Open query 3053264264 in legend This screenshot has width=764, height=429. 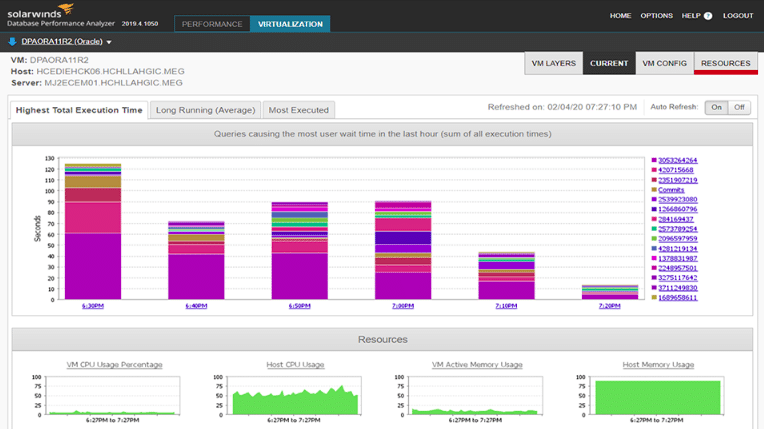(x=677, y=160)
